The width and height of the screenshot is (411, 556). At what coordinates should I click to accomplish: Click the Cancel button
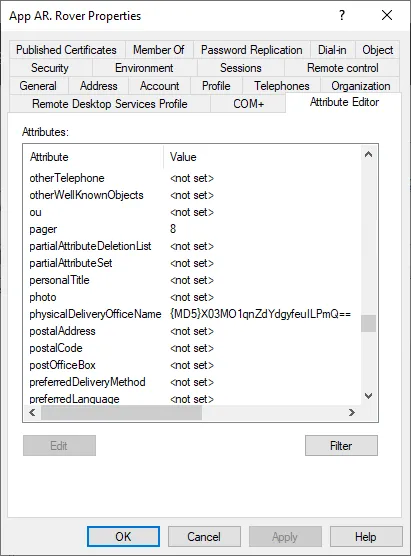coord(204,536)
